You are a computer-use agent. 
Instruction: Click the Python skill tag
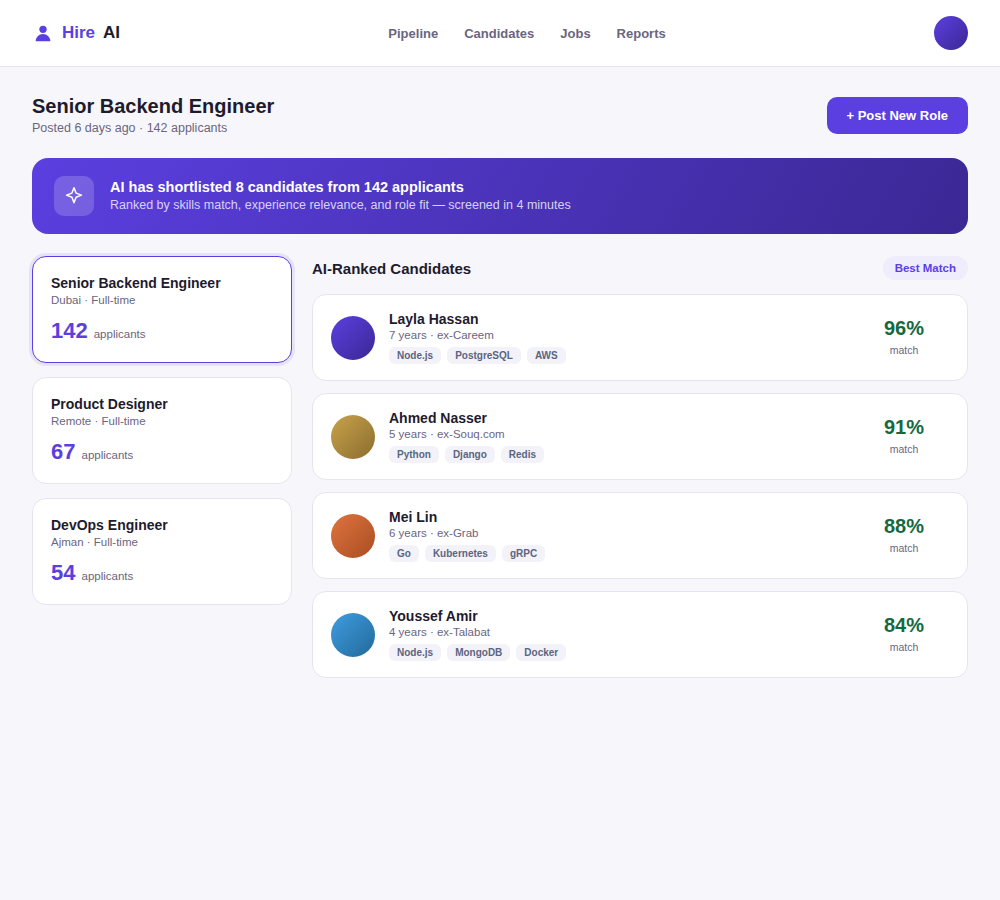click(x=413, y=454)
